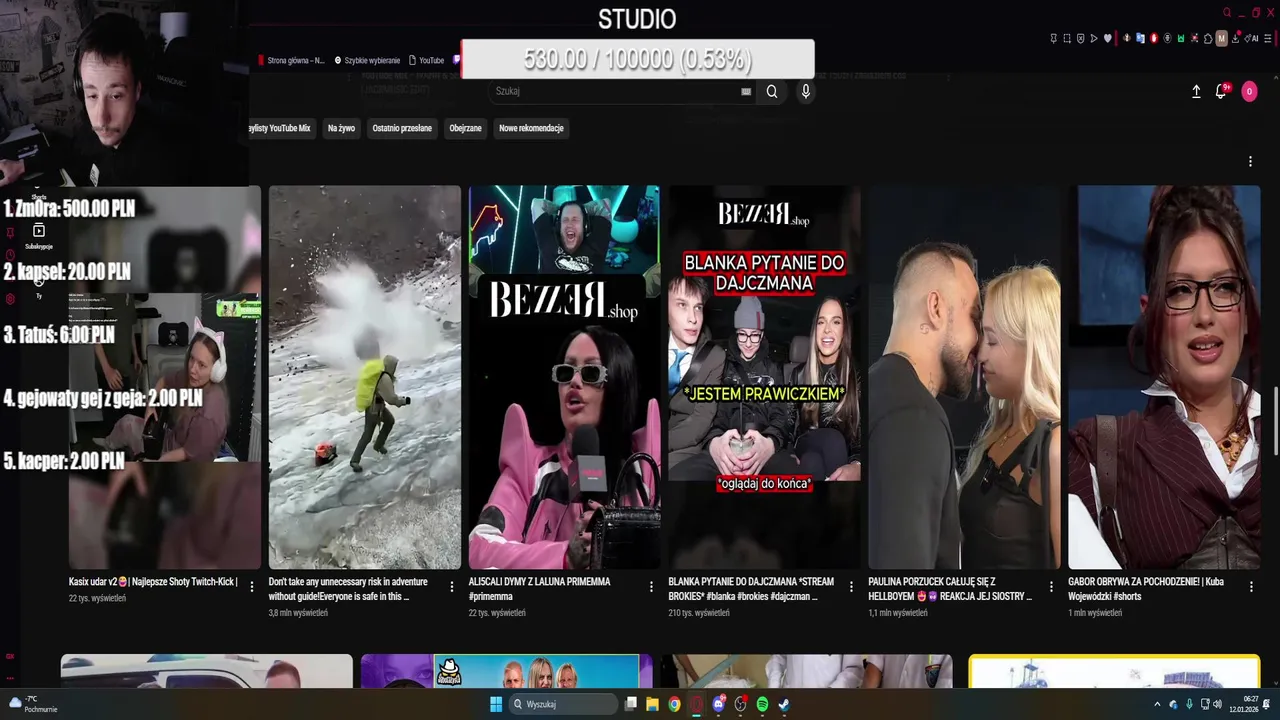Open the pink account avatar menu

point(1249,91)
